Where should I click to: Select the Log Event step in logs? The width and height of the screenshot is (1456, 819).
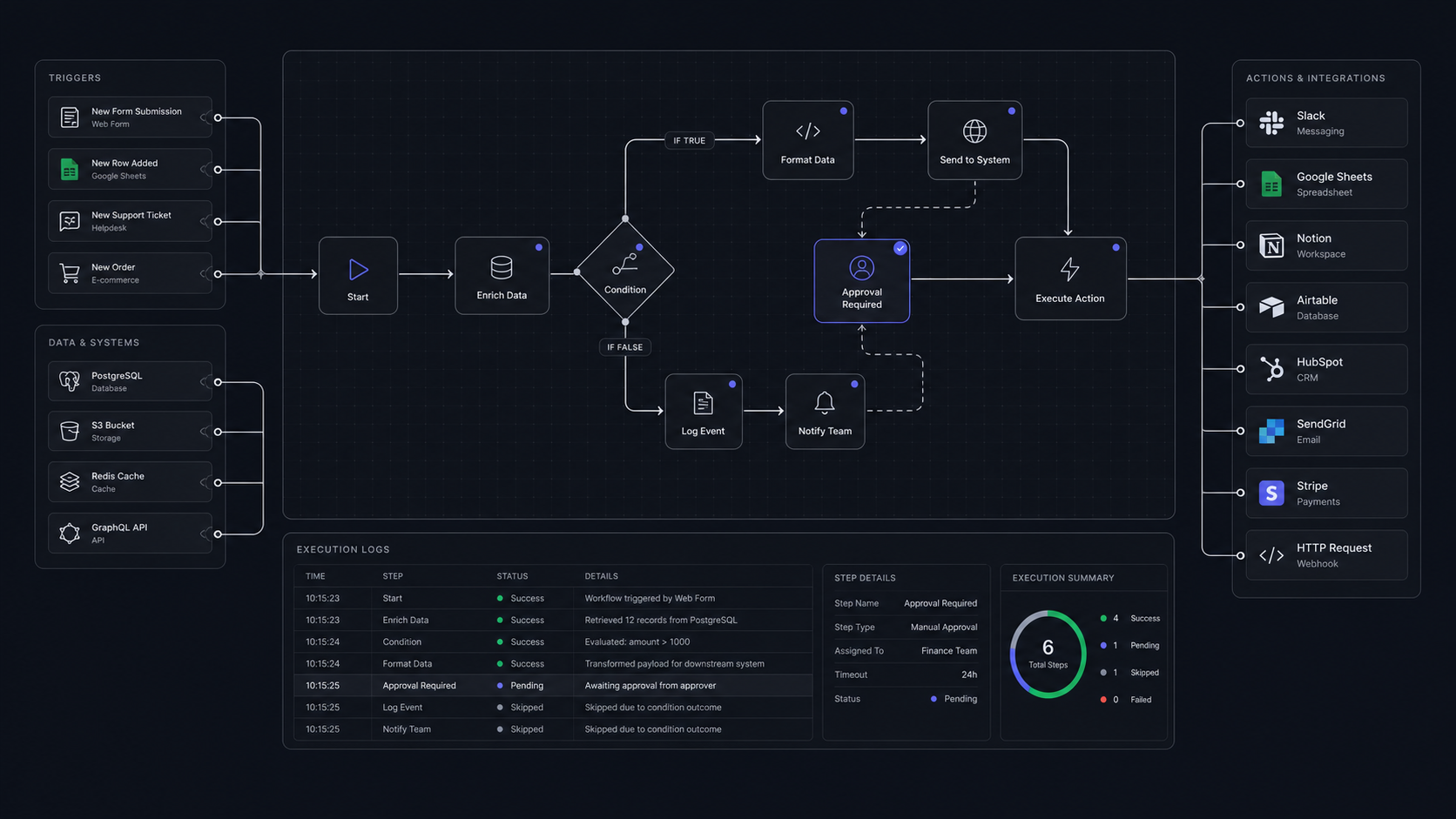click(402, 708)
